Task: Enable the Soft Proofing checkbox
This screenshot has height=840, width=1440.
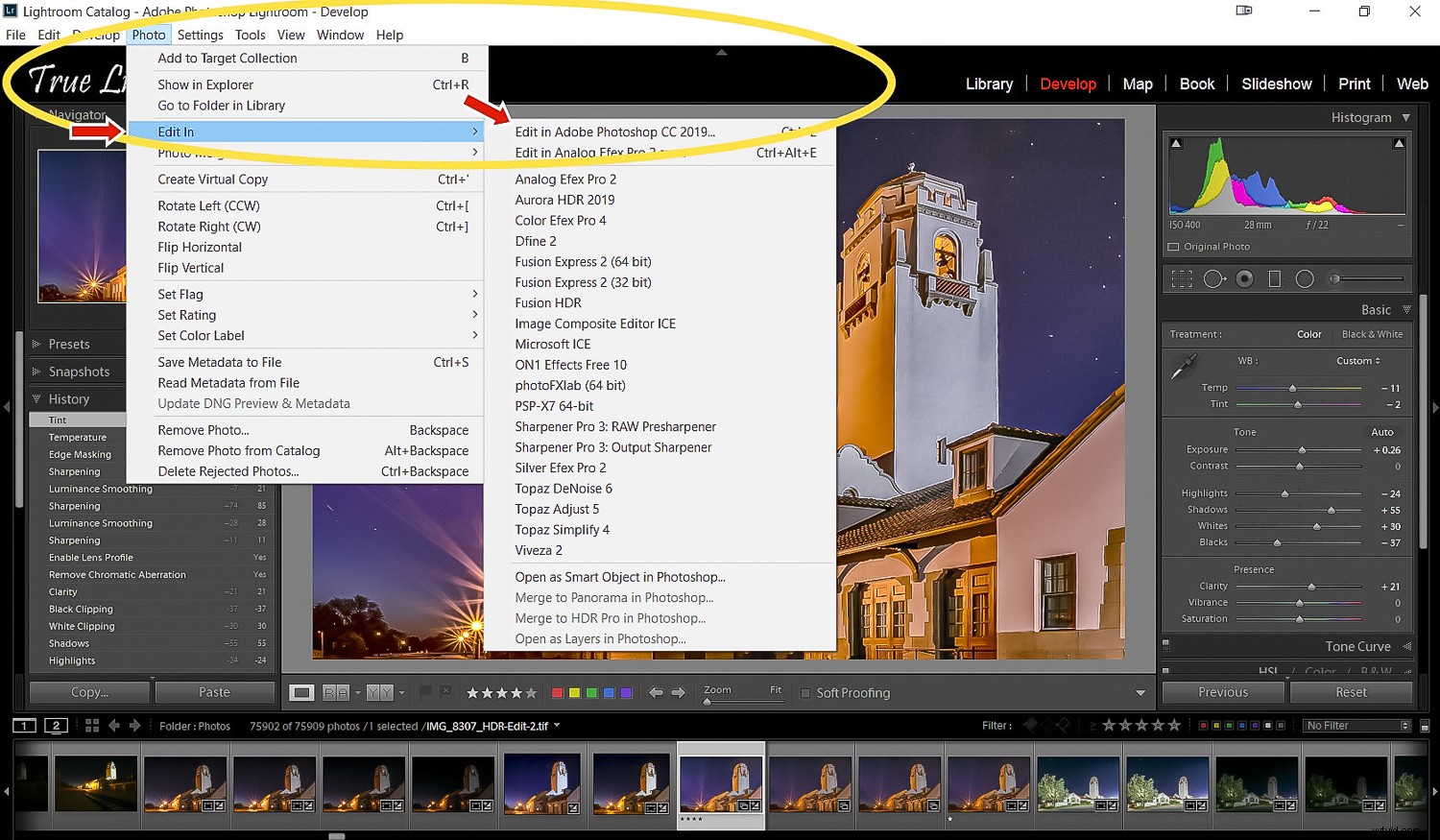Action: click(804, 692)
